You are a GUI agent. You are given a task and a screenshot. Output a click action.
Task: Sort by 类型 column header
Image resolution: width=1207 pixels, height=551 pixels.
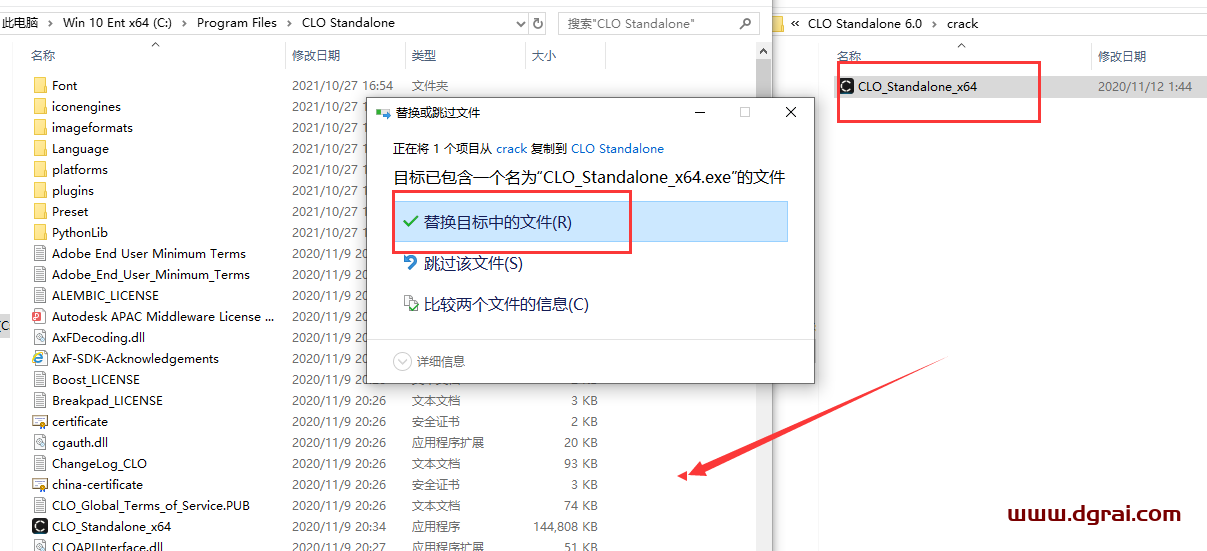pyautogui.click(x=424, y=56)
